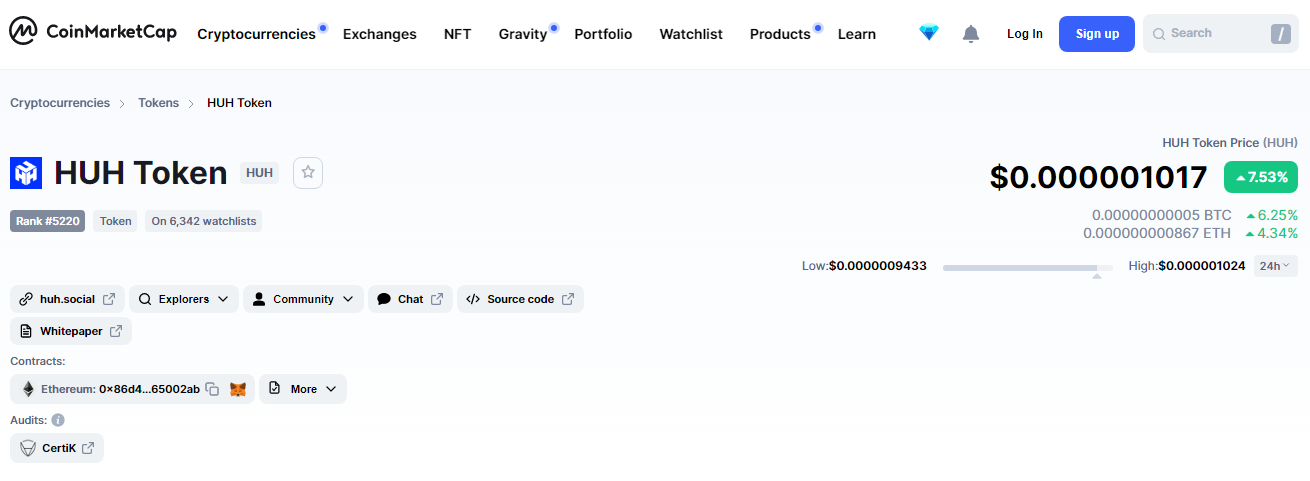
Task: Click the Ethereum logo in contracts
Action: (x=28, y=389)
